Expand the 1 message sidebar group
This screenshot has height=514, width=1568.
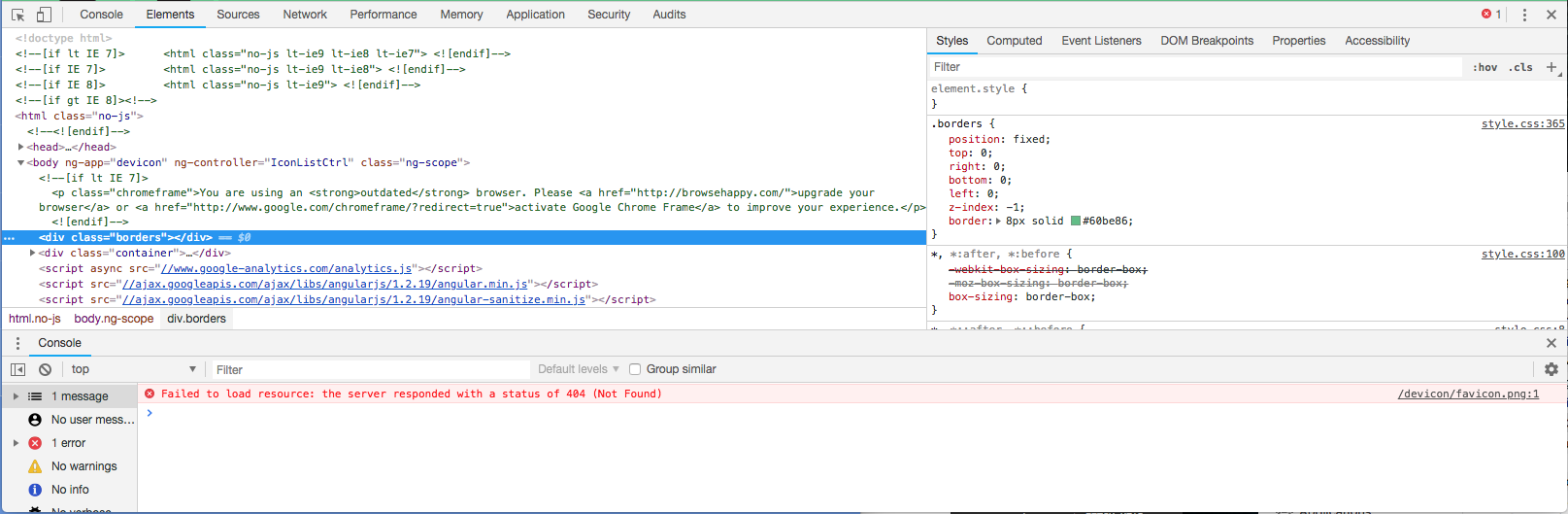16,396
